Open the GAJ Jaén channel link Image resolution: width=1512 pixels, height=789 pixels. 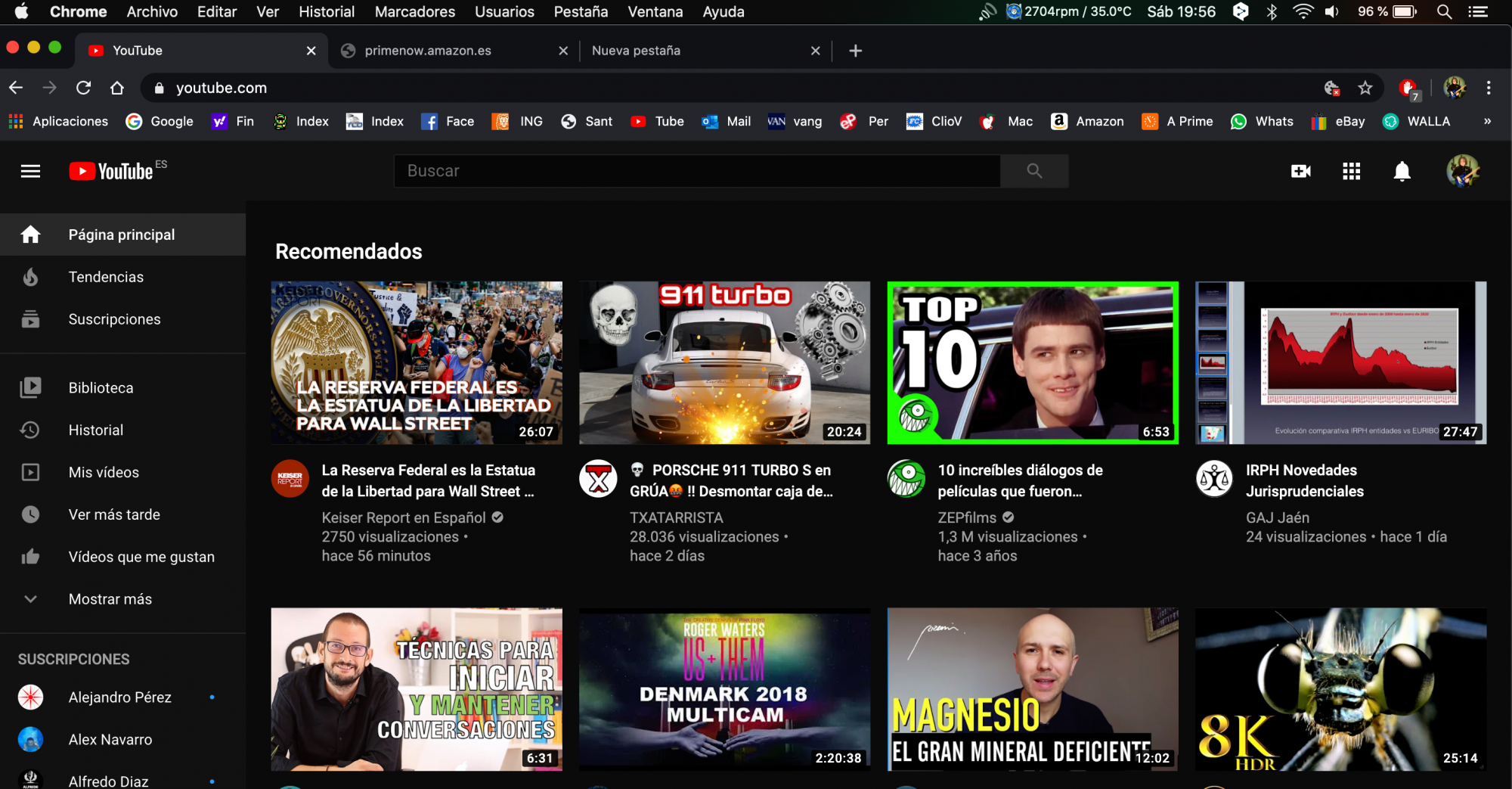coord(1278,517)
